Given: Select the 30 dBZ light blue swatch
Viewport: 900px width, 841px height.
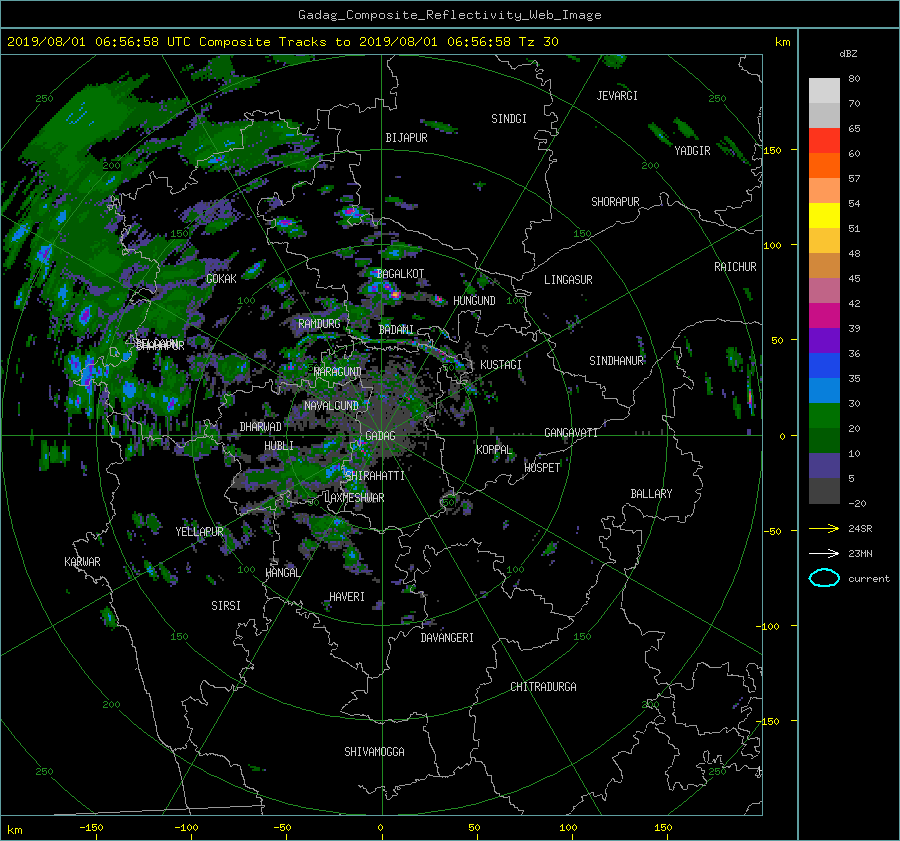Looking at the screenshot, I should (x=824, y=390).
